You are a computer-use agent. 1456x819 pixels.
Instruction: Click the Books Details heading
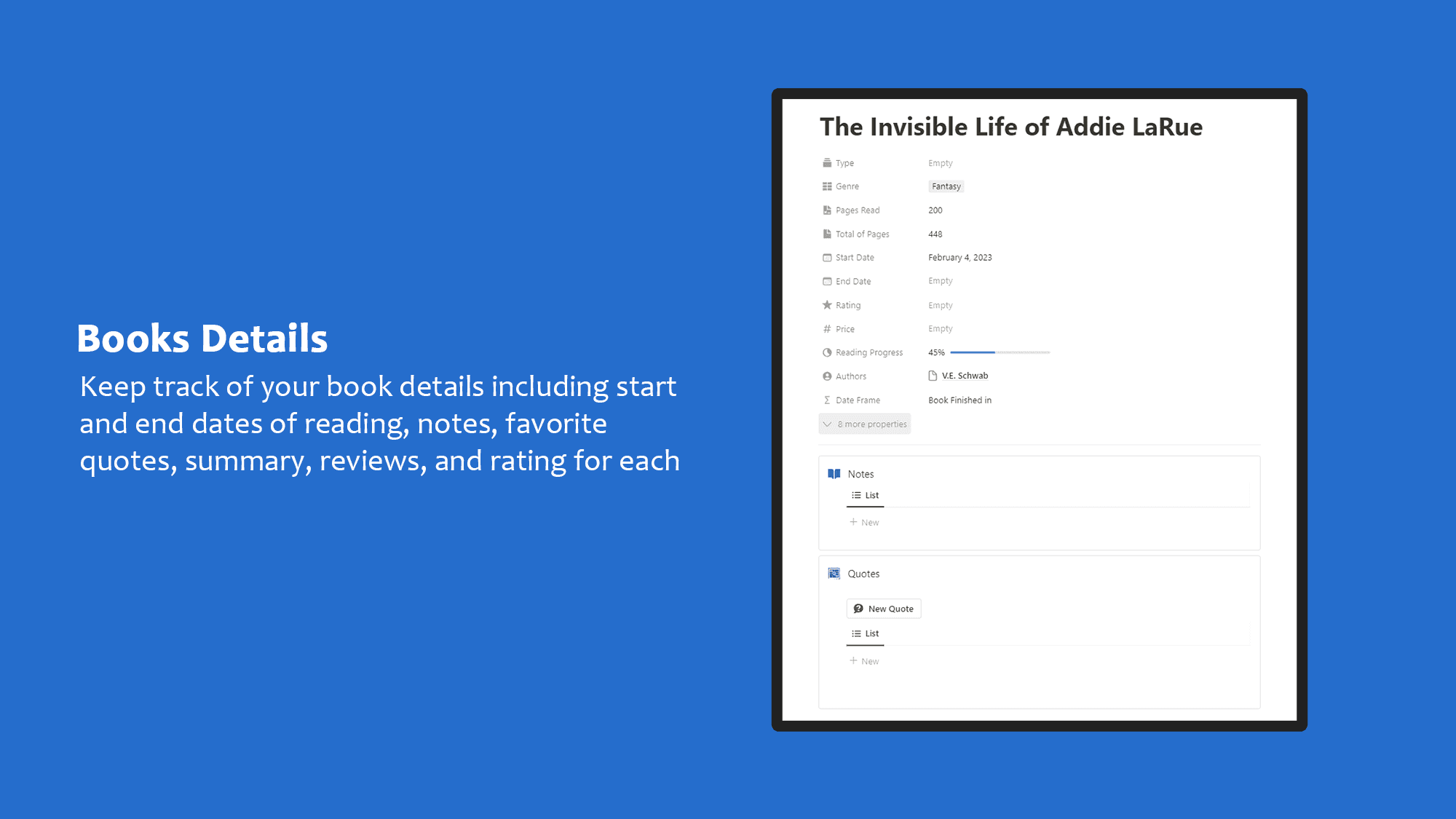tap(202, 339)
